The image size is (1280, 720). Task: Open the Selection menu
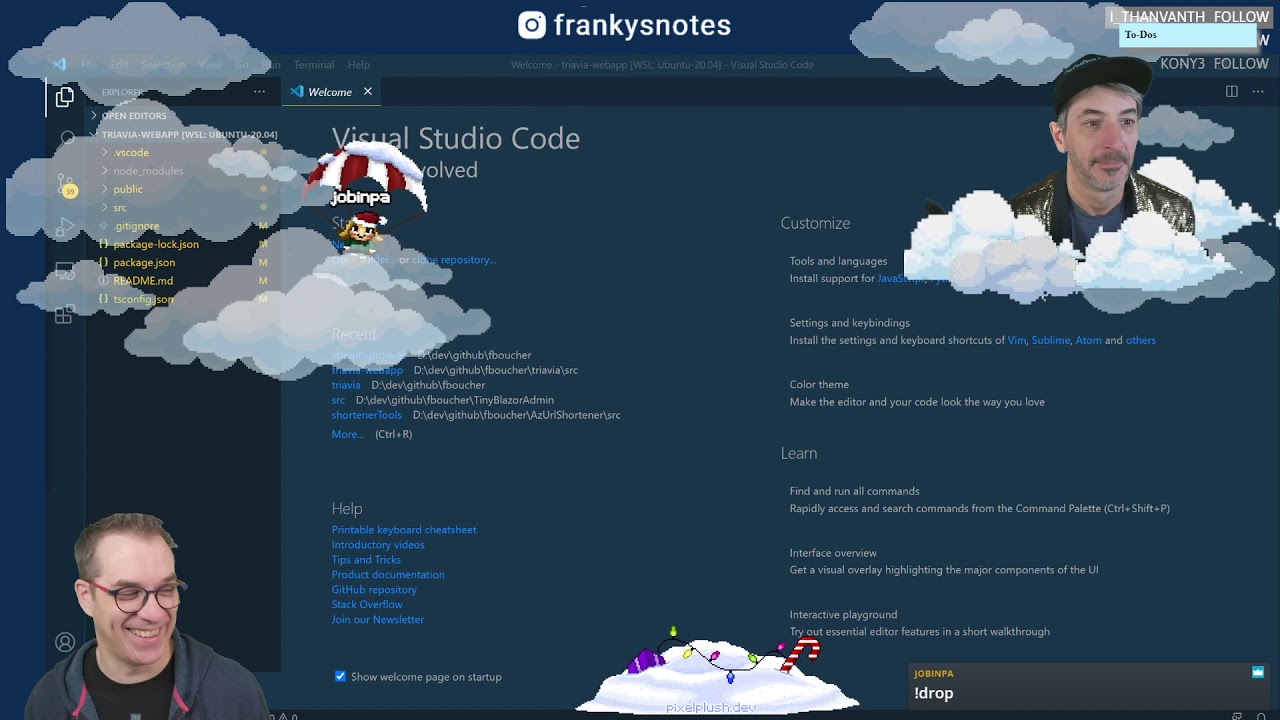(163, 65)
